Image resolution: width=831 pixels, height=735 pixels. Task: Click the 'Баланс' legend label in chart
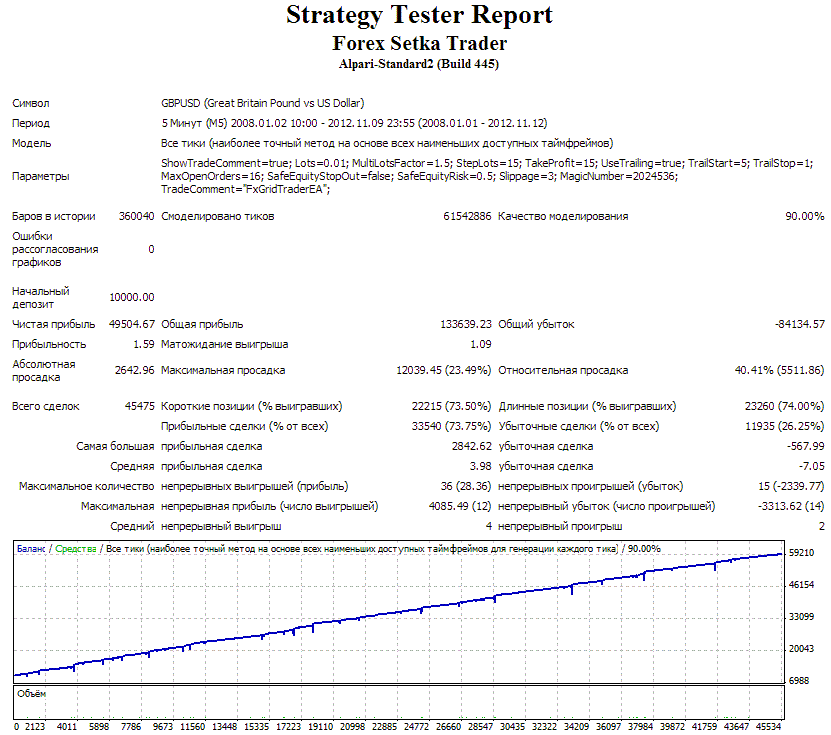(x=31, y=549)
